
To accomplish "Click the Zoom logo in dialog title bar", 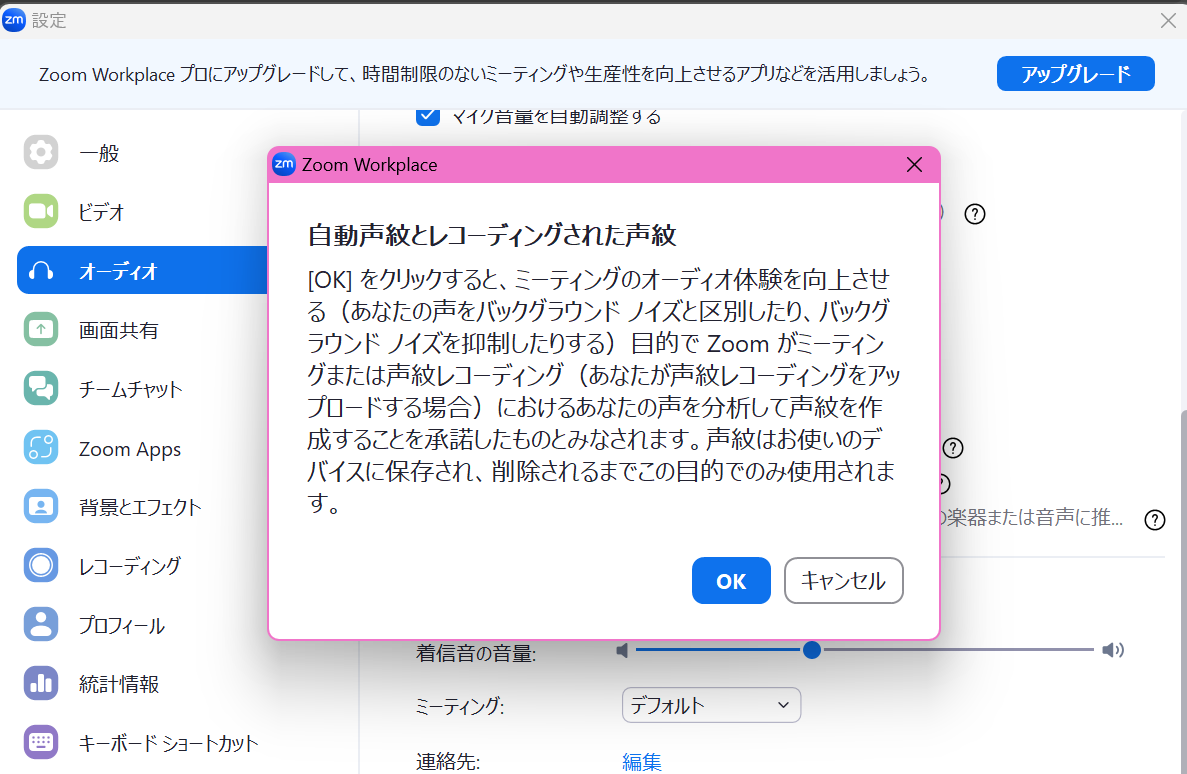I will (x=284, y=164).
